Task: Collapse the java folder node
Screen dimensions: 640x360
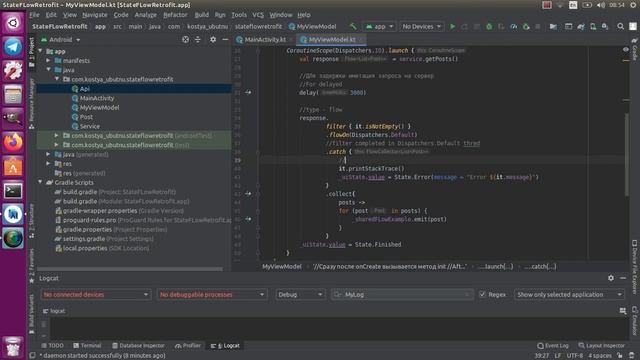Action: [49, 70]
